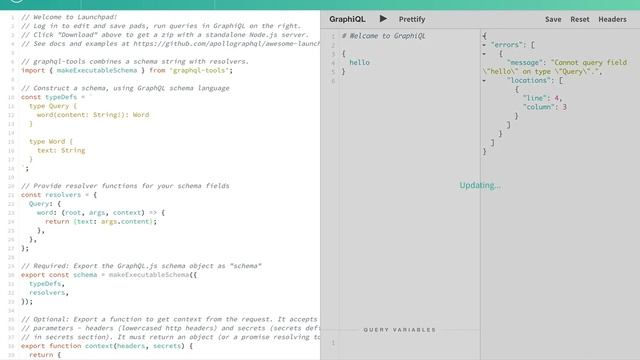Collapse the "locations" array fold arrow
640x360 pixels.
click(484, 80)
